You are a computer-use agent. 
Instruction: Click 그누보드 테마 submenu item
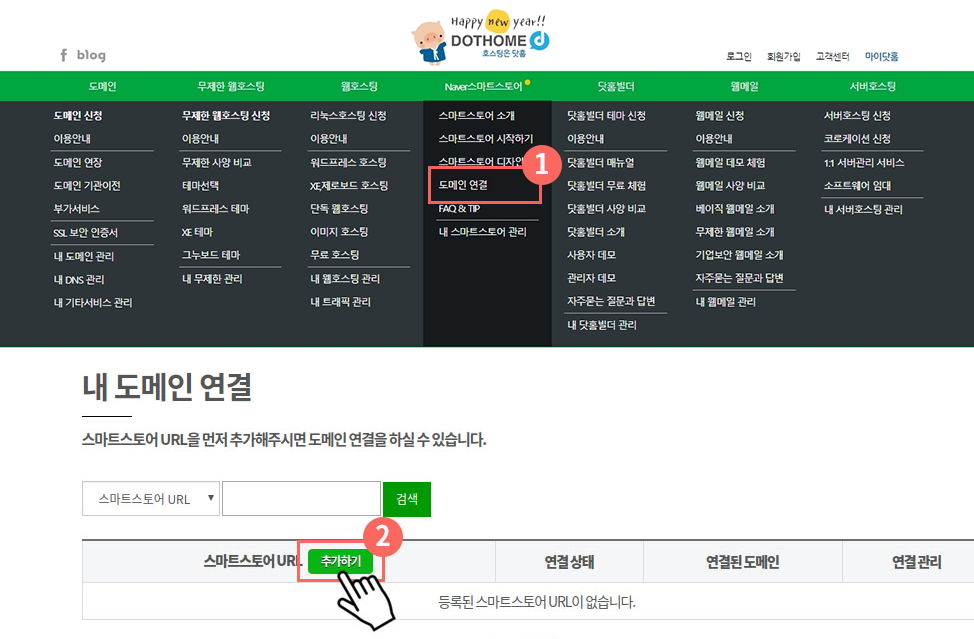(x=211, y=255)
